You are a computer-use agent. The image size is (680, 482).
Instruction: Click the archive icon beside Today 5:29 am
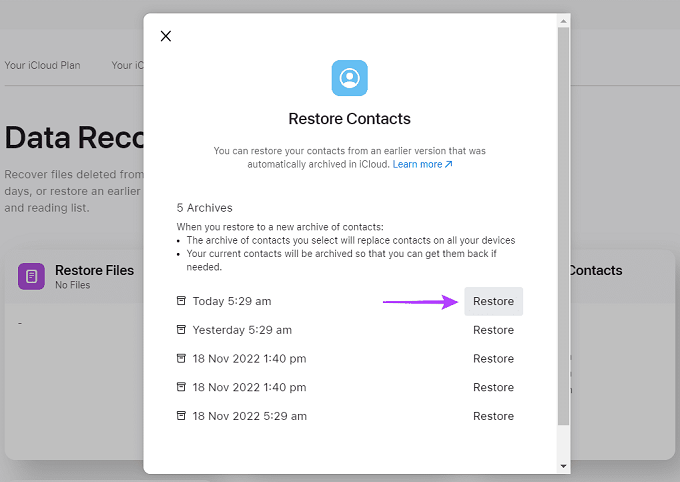click(181, 301)
